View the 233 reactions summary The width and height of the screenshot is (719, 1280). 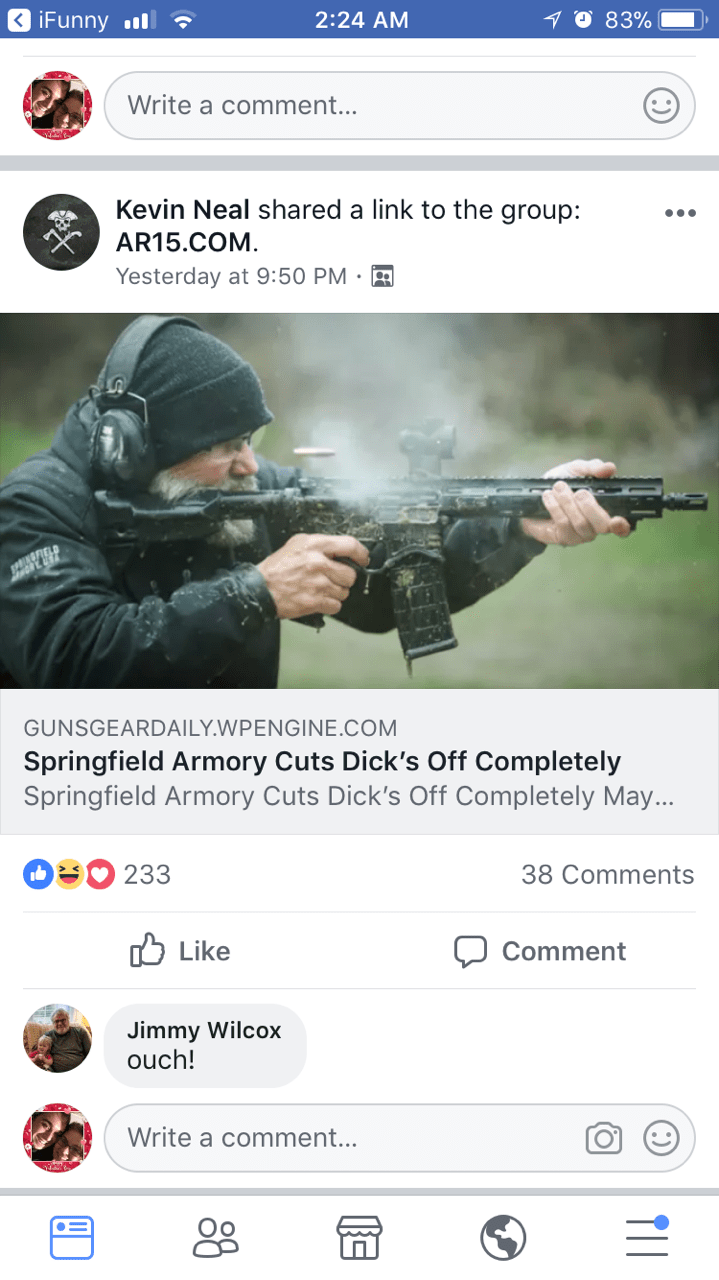click(97, 874)
